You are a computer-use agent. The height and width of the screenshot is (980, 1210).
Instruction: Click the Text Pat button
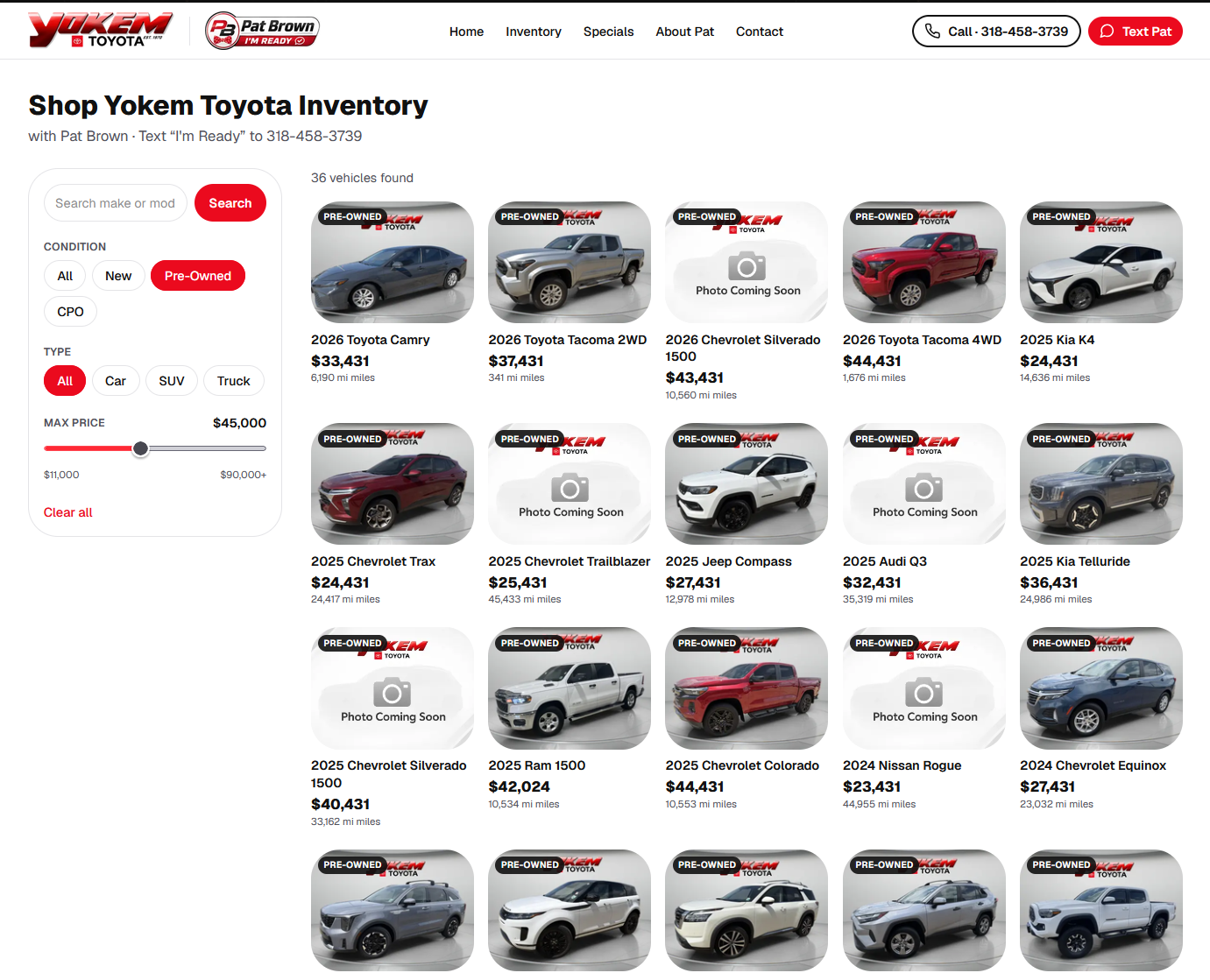point(1136,32)
